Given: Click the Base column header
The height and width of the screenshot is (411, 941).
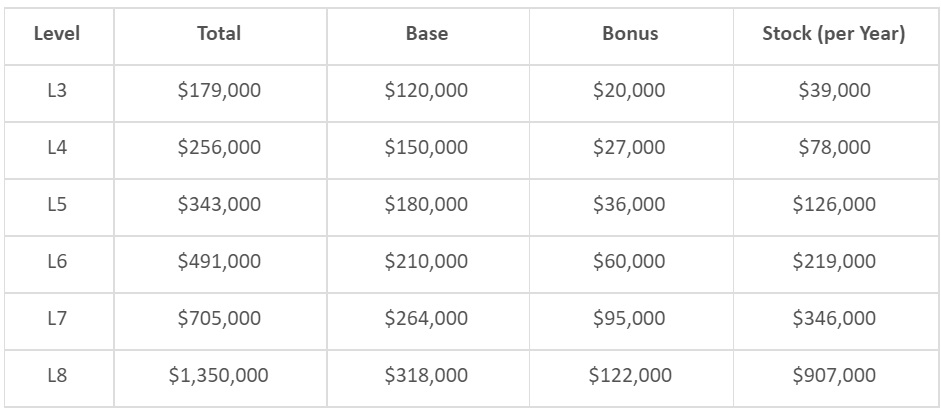Looking at the screenshot, I should (426, 33).
